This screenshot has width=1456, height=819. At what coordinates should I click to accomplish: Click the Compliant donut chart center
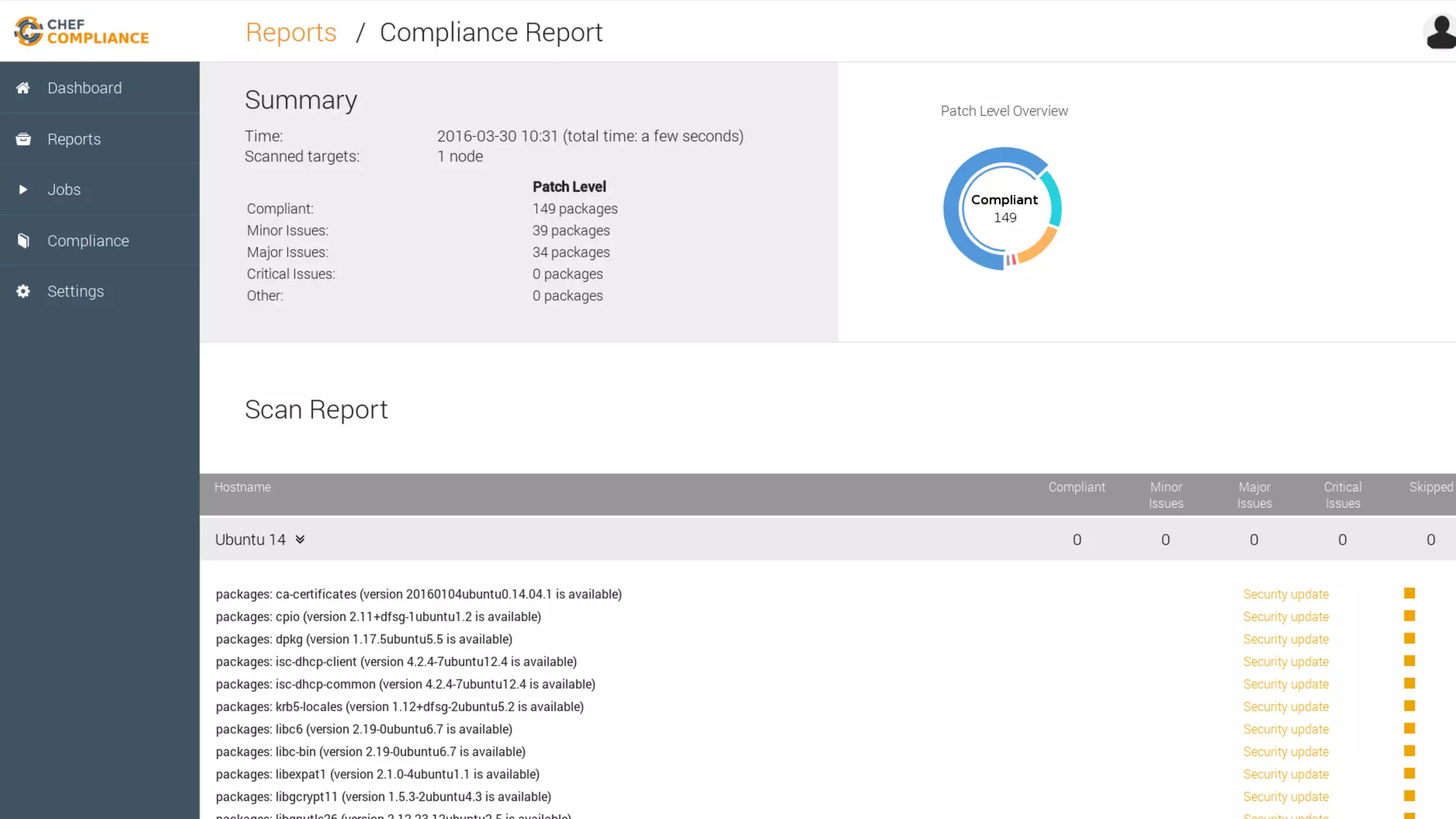click(1004, 208)
